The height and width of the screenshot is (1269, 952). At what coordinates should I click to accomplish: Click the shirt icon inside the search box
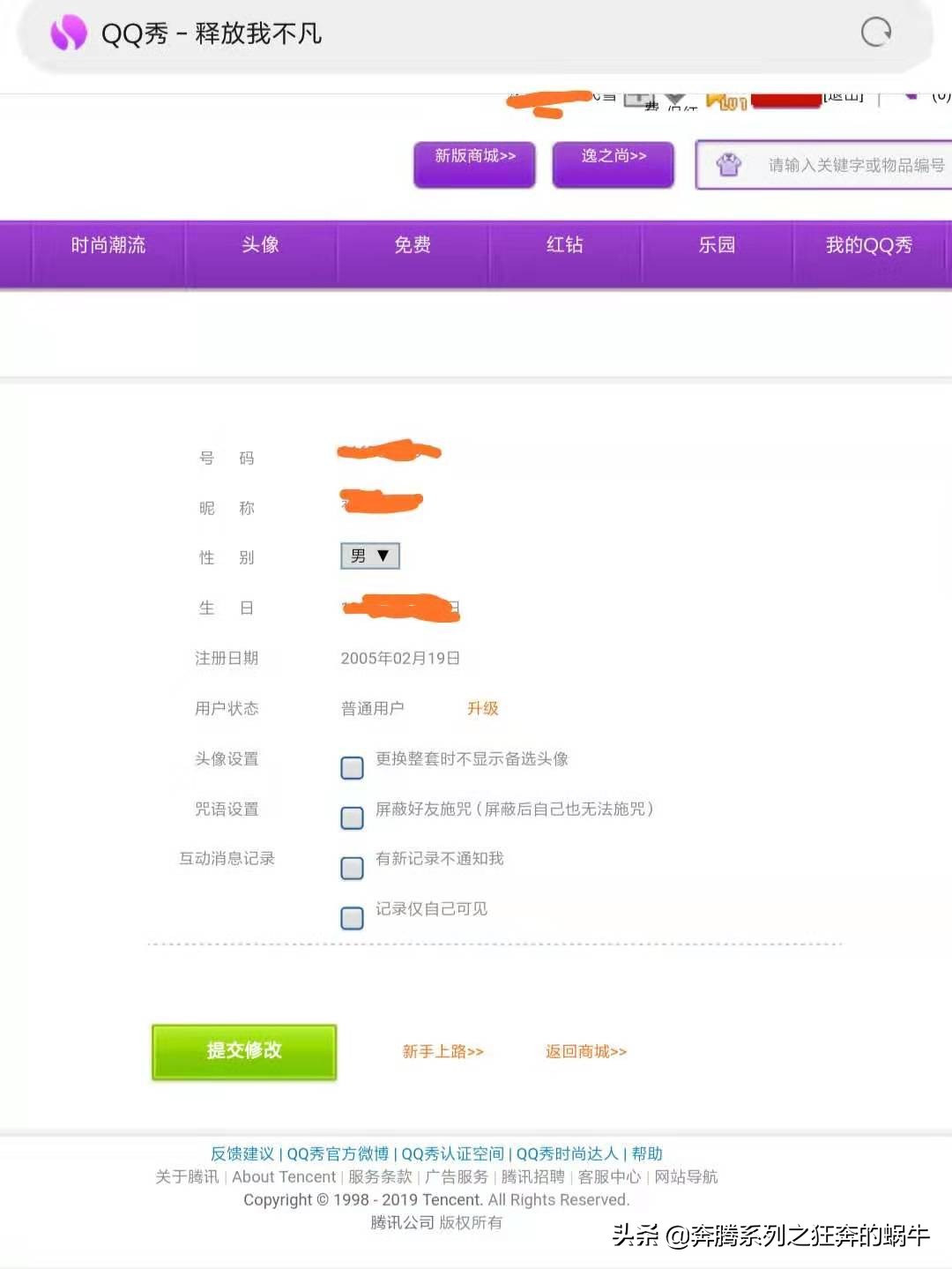click(729, 165)
